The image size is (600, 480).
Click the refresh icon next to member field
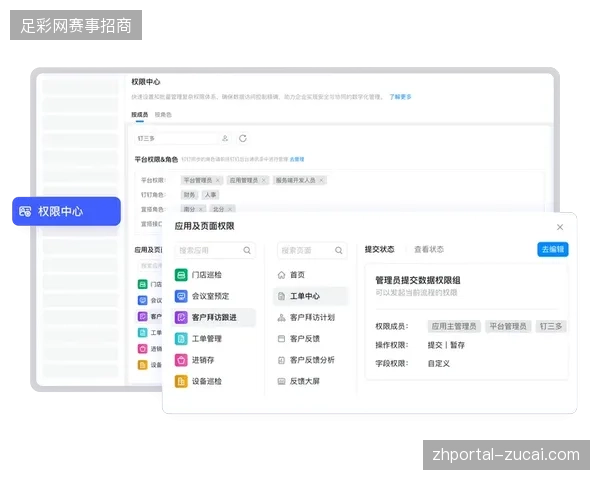pos(243,138)
